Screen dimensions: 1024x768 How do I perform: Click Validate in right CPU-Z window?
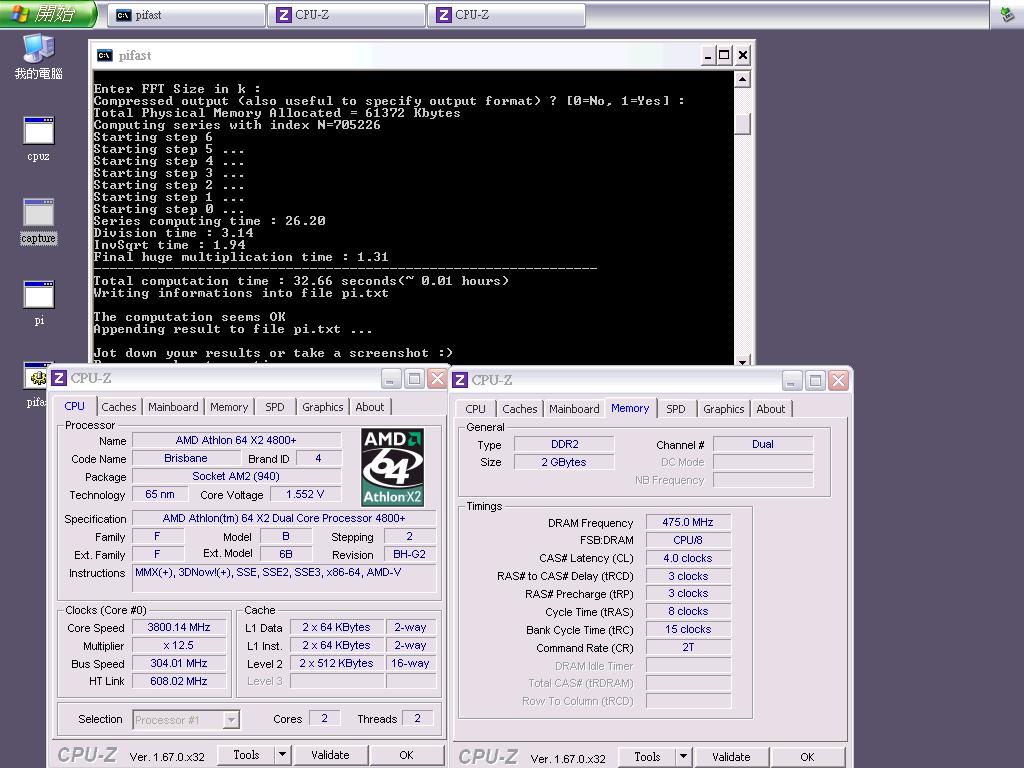pyautogui.click(x=731, y=757)
